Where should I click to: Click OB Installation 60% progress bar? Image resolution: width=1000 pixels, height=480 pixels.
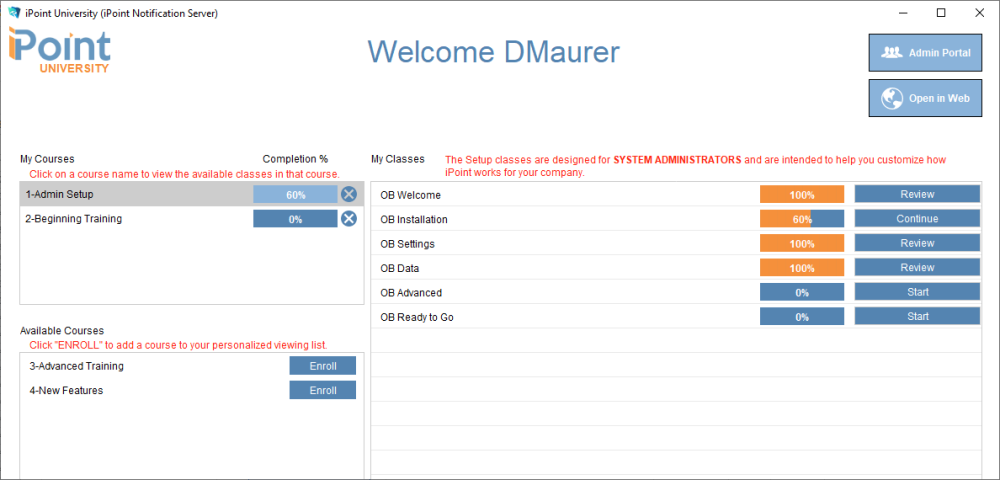click(x=802, y=219)
